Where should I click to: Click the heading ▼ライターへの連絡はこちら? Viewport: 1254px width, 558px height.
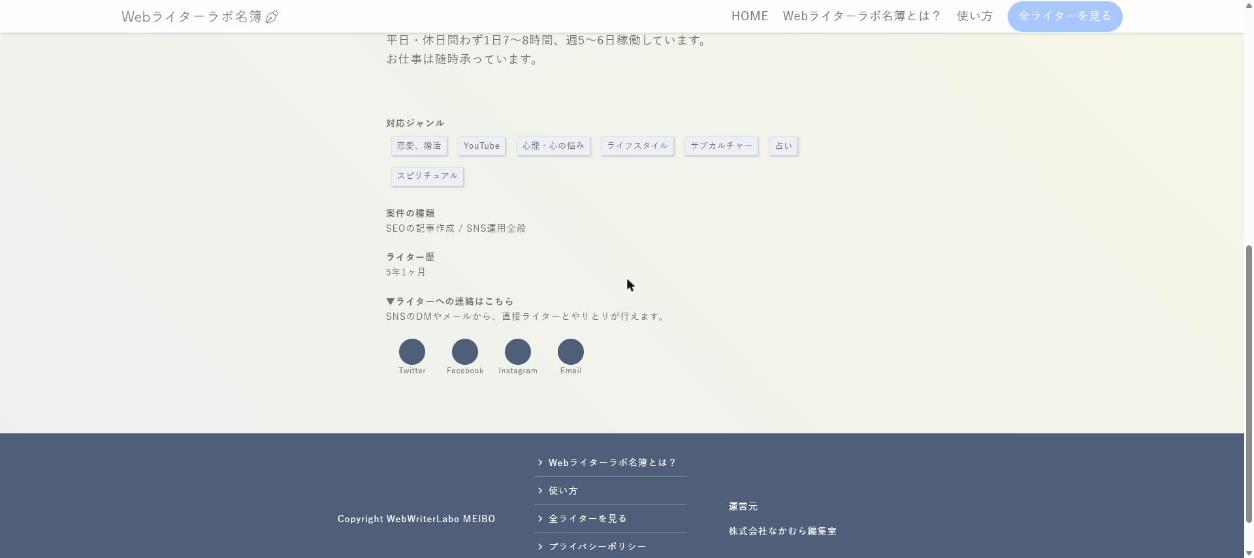450,301
